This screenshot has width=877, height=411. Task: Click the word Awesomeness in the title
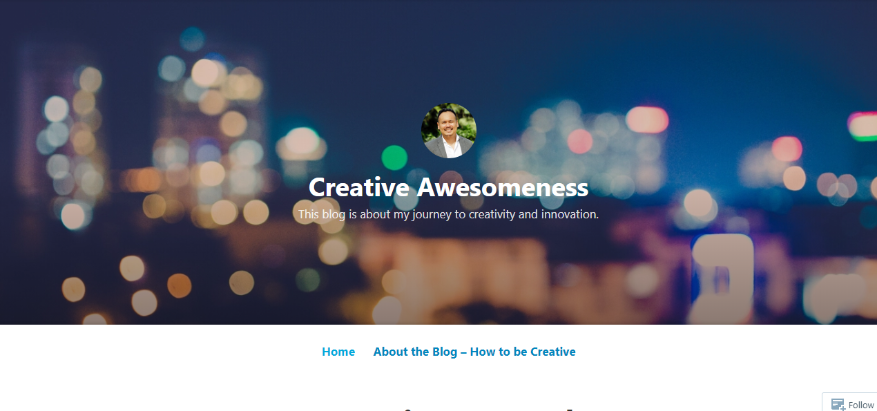click(x=502, y=187)
